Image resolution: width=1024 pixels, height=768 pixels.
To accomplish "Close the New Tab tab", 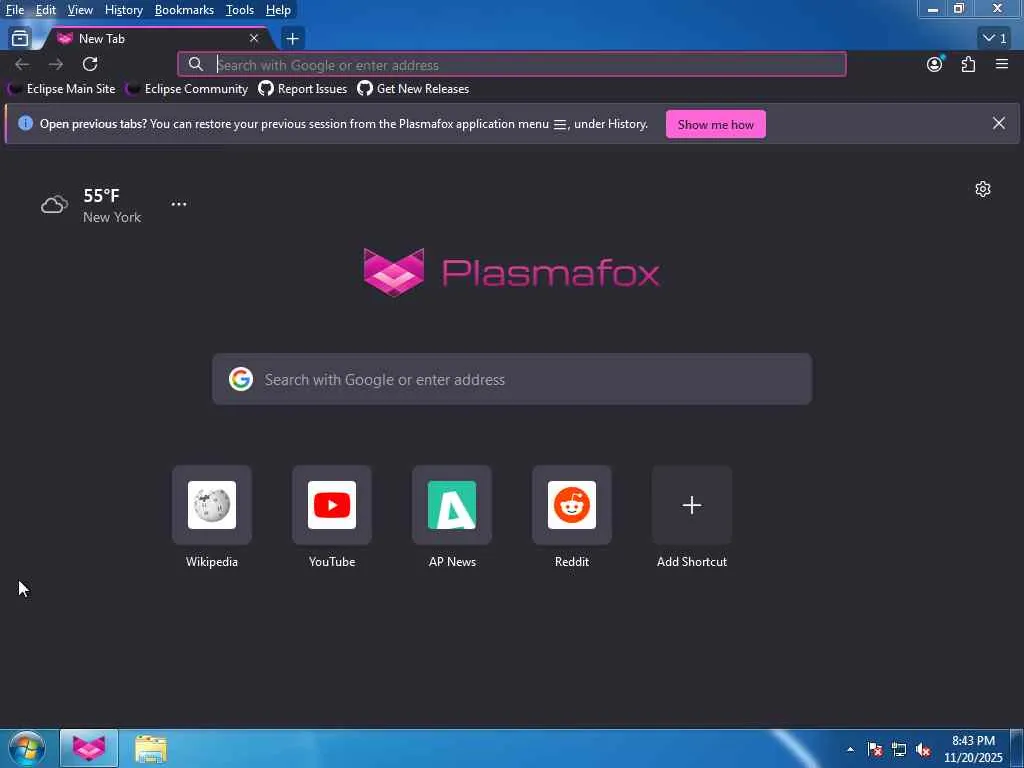I will tap(254, 39).
